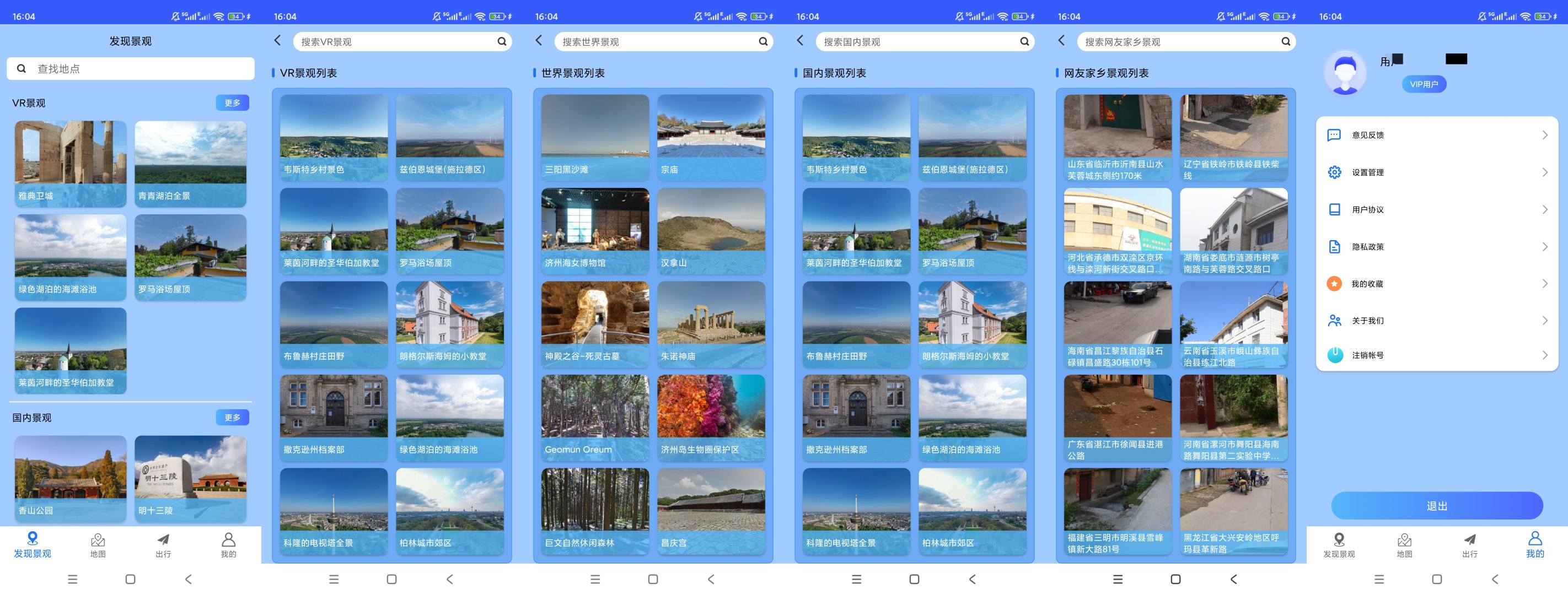Open 雅典卫城 thumbnail card
The width and height of the screenshot is (1568, 595).
click(x=71, y=164)
